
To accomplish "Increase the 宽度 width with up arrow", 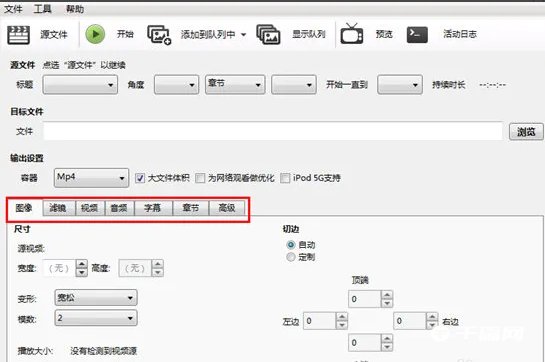I will click(x=81, y=264).
